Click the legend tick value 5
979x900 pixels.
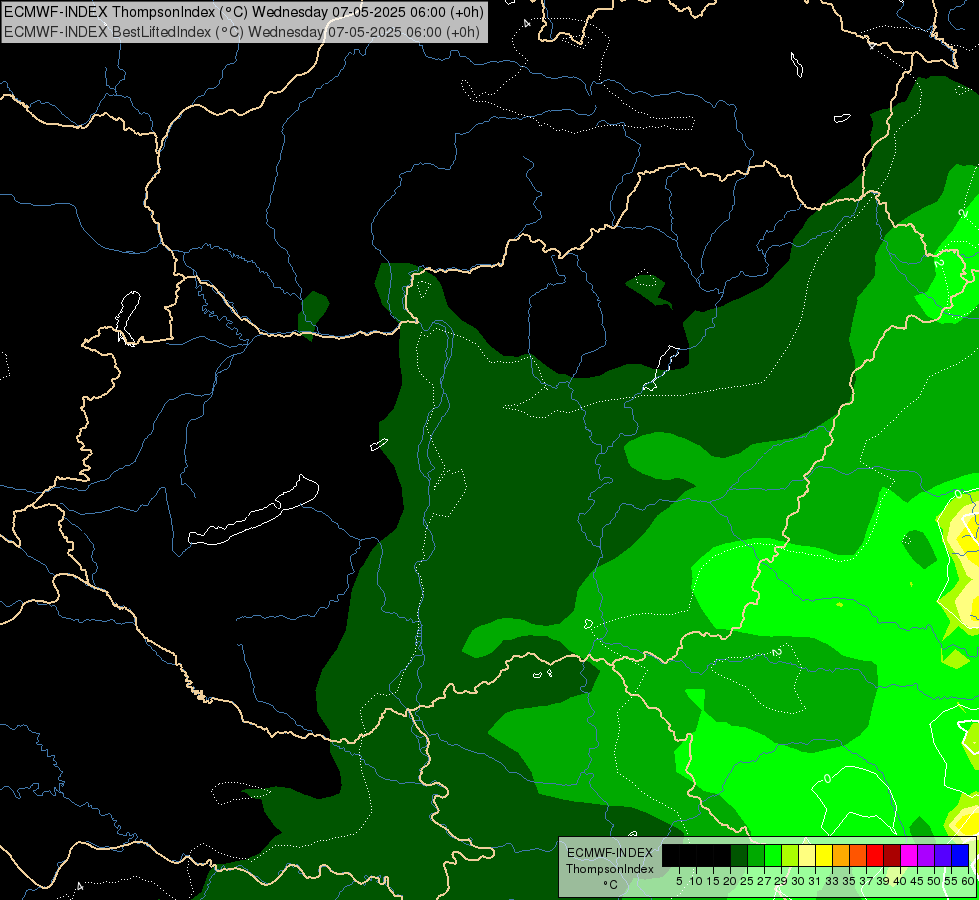(x=679, y=881)
